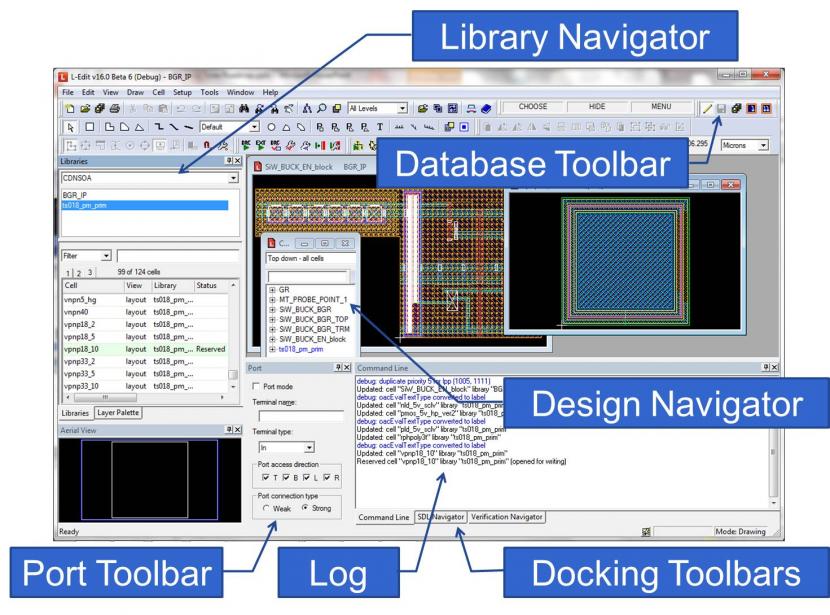Click status bar icon left of Mode Drawing

pyautogui.click(x=646, y=532)
